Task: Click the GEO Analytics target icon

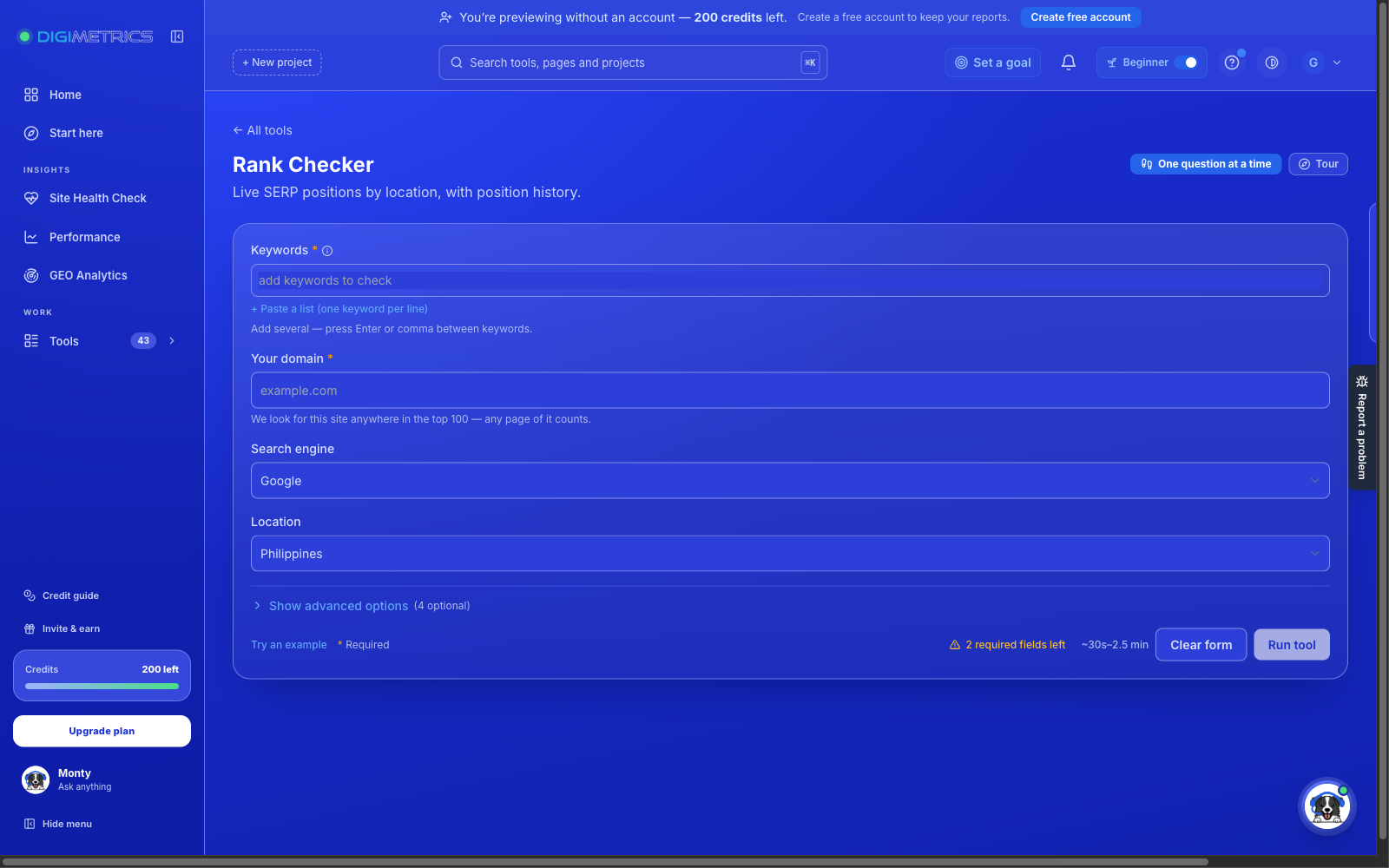Action: [x=31, y=275]
